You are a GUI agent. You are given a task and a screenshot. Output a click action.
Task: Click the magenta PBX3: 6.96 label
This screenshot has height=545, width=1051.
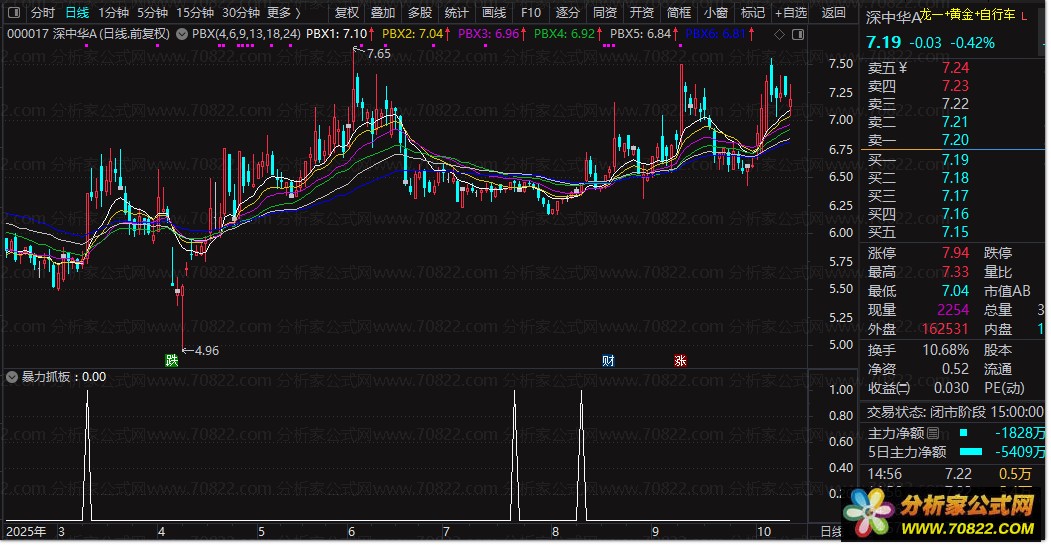coord(489,34)
